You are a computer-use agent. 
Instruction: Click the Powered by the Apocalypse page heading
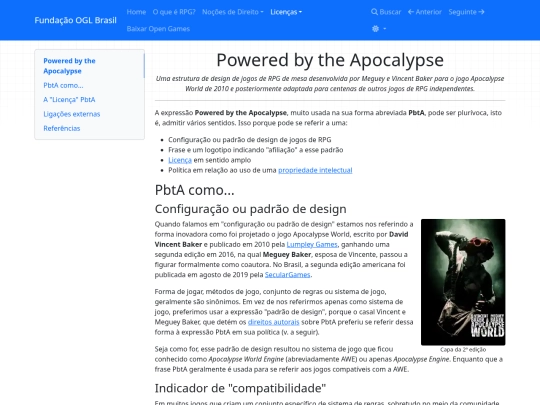330,60
